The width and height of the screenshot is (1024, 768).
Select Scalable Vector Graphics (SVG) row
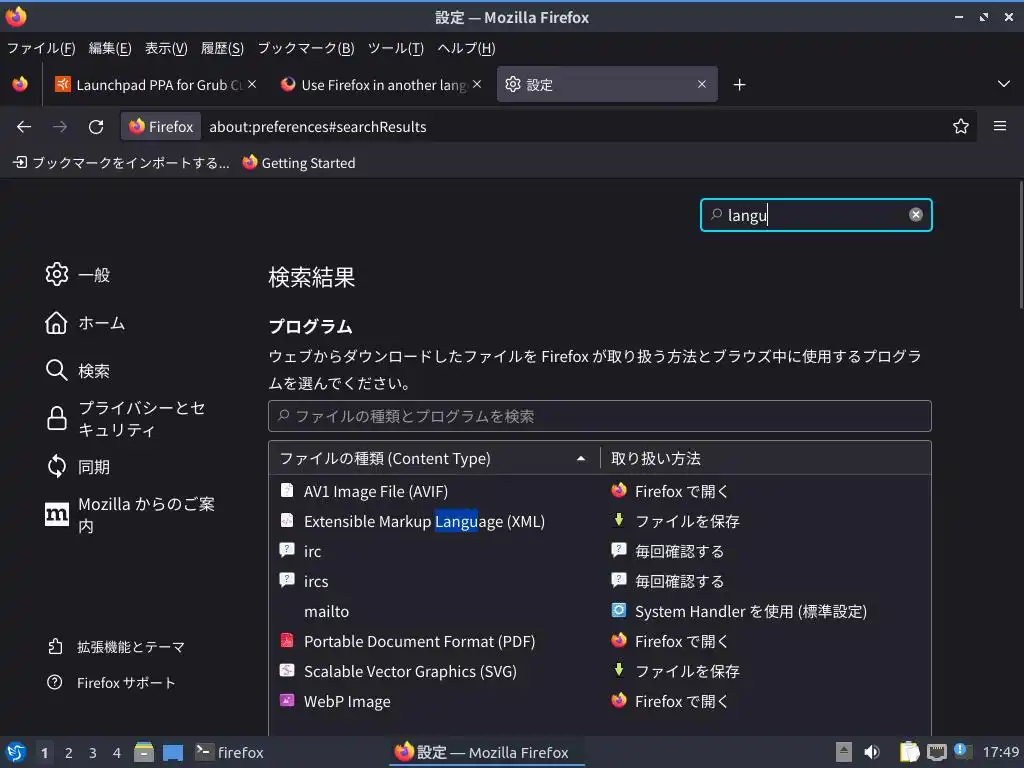[600, 671]
